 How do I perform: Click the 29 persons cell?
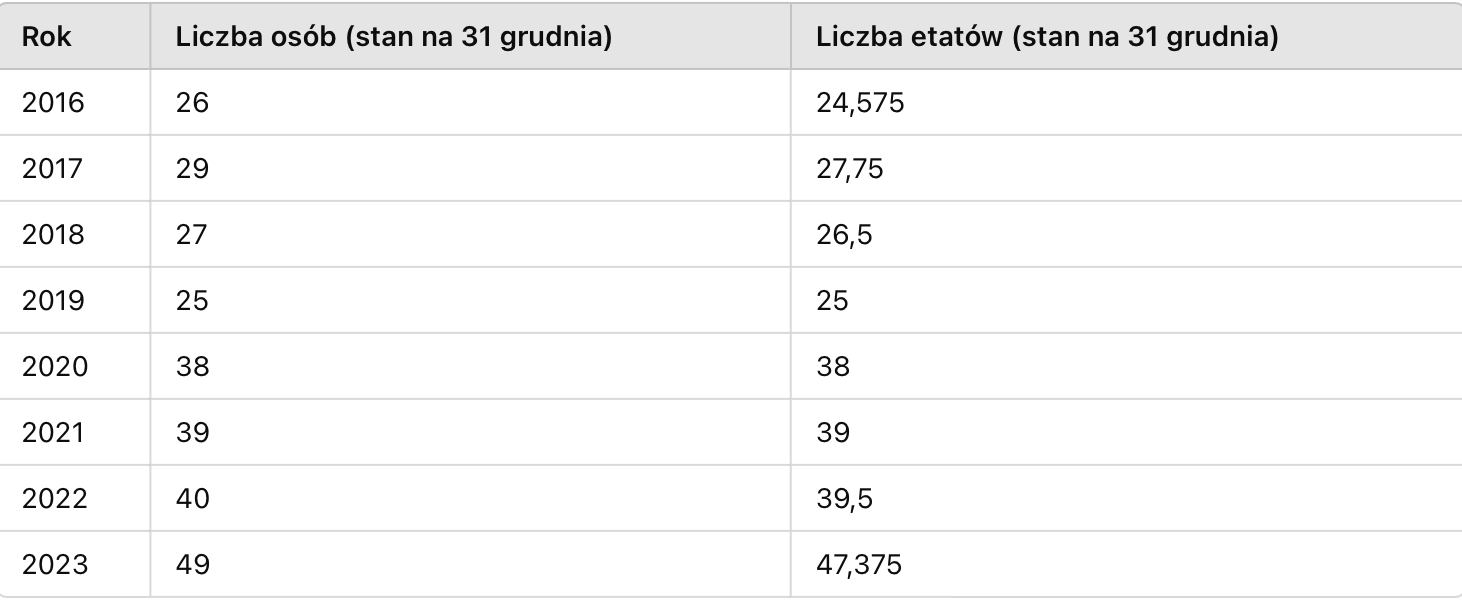[x=470, y=168]
